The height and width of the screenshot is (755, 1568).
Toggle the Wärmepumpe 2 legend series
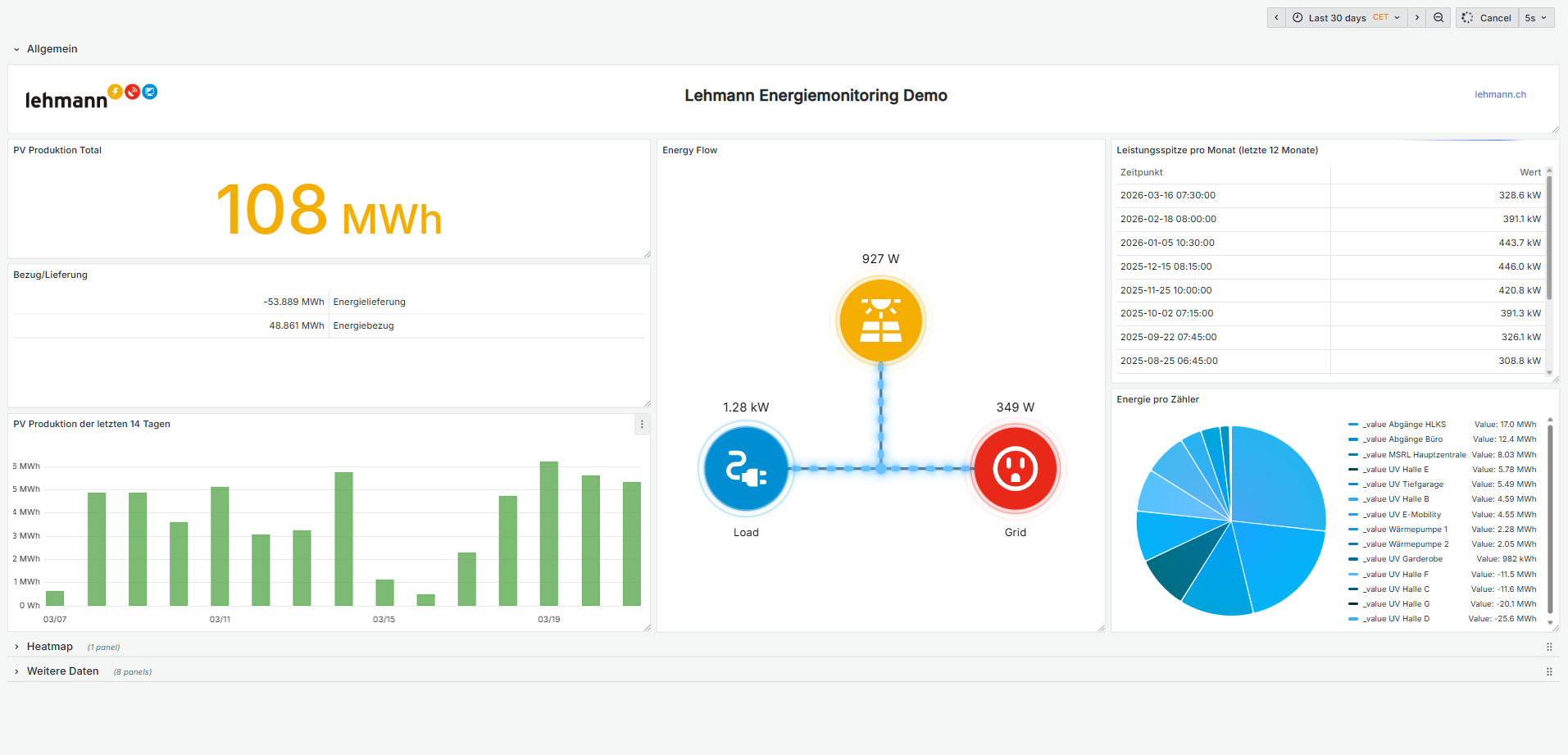pyautogui.click(x=1406, y=544)
